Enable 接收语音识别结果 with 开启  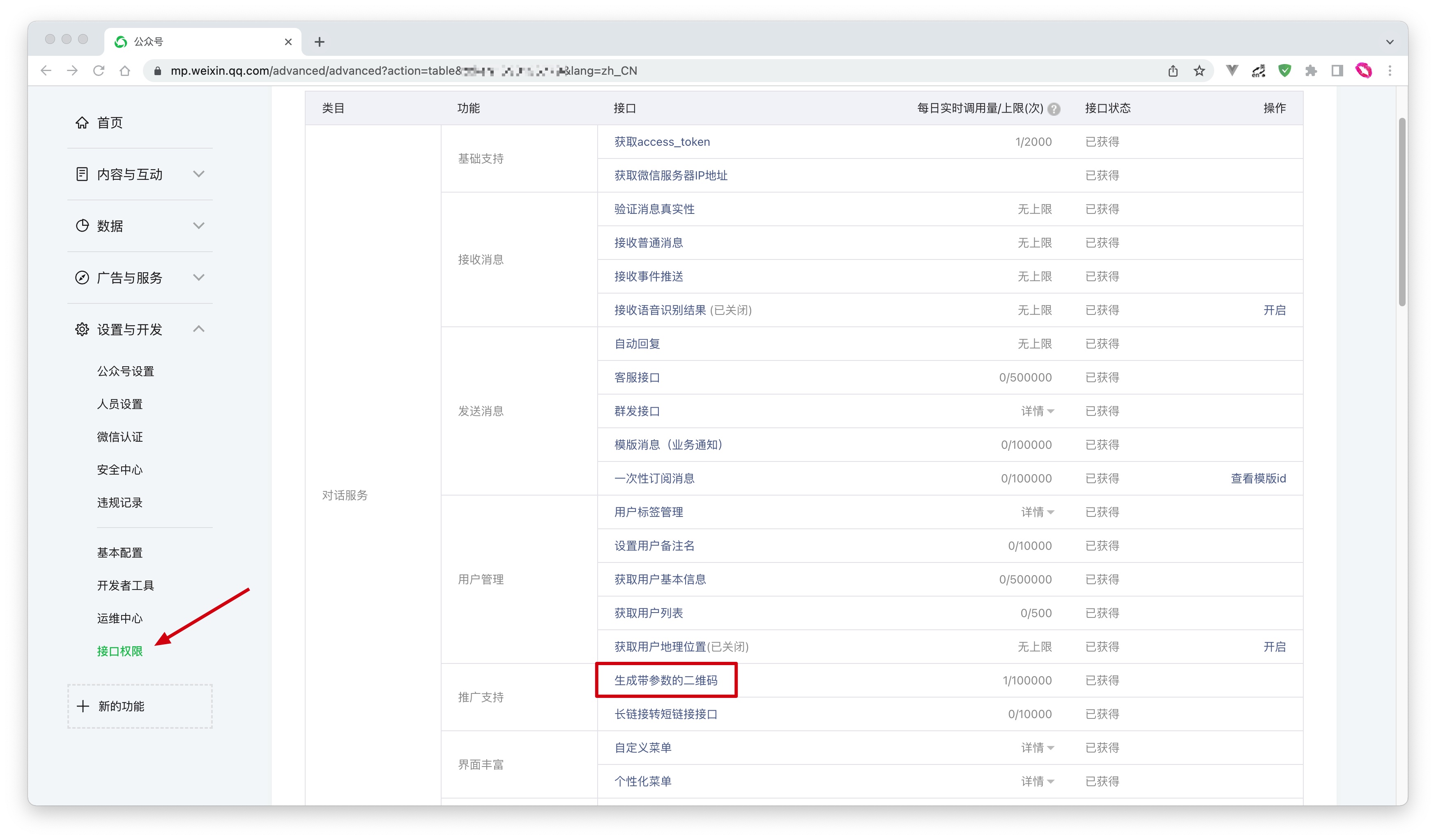click(1274, 310)
